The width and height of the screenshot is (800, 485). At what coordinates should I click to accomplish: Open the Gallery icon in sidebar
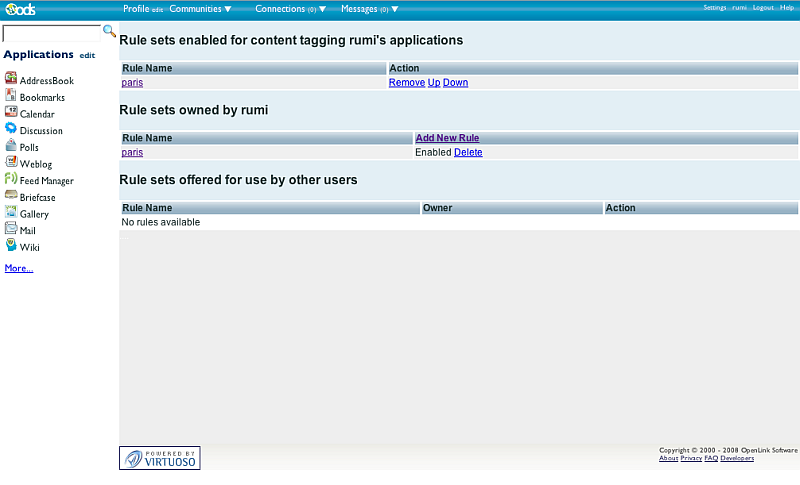[11, 213]
